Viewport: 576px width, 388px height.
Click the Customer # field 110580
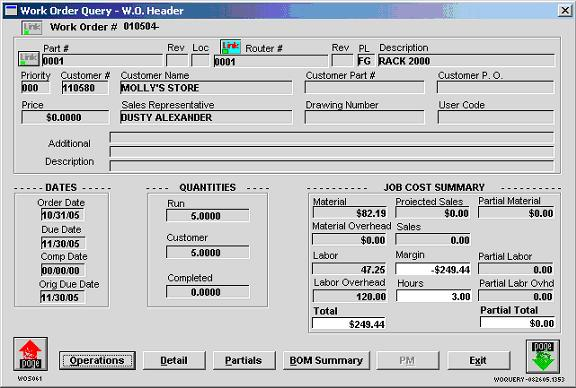click(85, 88)
